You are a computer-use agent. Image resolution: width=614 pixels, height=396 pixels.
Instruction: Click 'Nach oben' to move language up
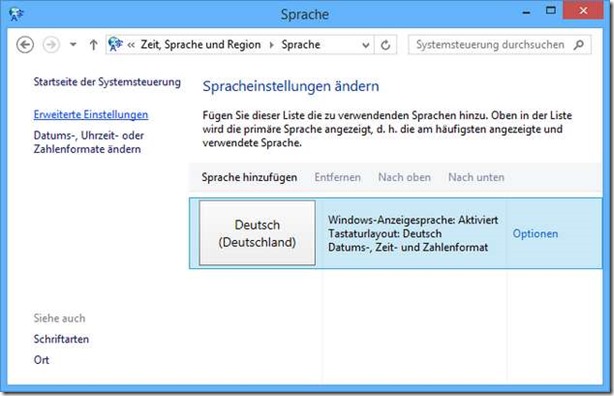coord(405,177)
